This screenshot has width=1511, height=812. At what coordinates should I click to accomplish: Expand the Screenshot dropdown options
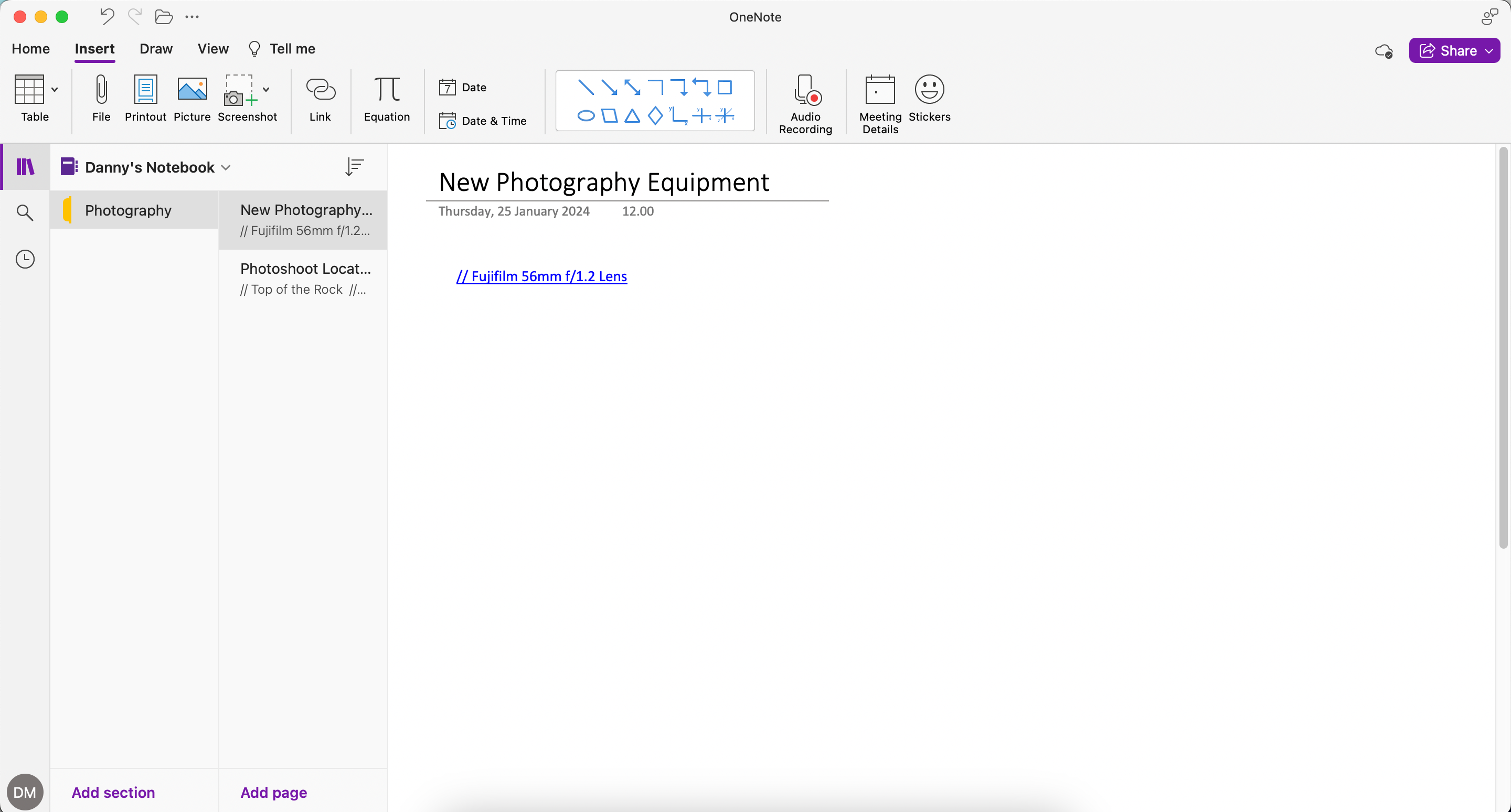click(x=268, y=89)
